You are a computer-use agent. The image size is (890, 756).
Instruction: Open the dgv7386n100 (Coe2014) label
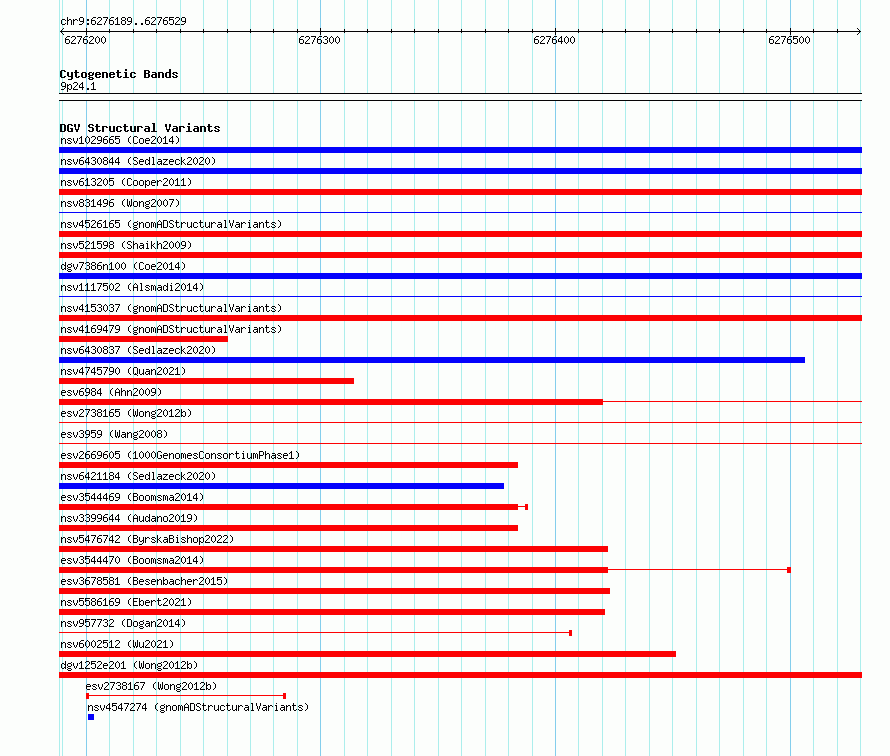(123, 266)
